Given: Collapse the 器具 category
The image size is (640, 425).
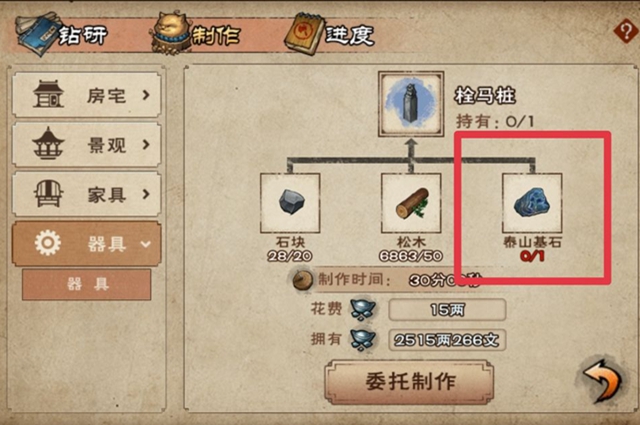Looking at the screenshot, I should pos(87,244).
